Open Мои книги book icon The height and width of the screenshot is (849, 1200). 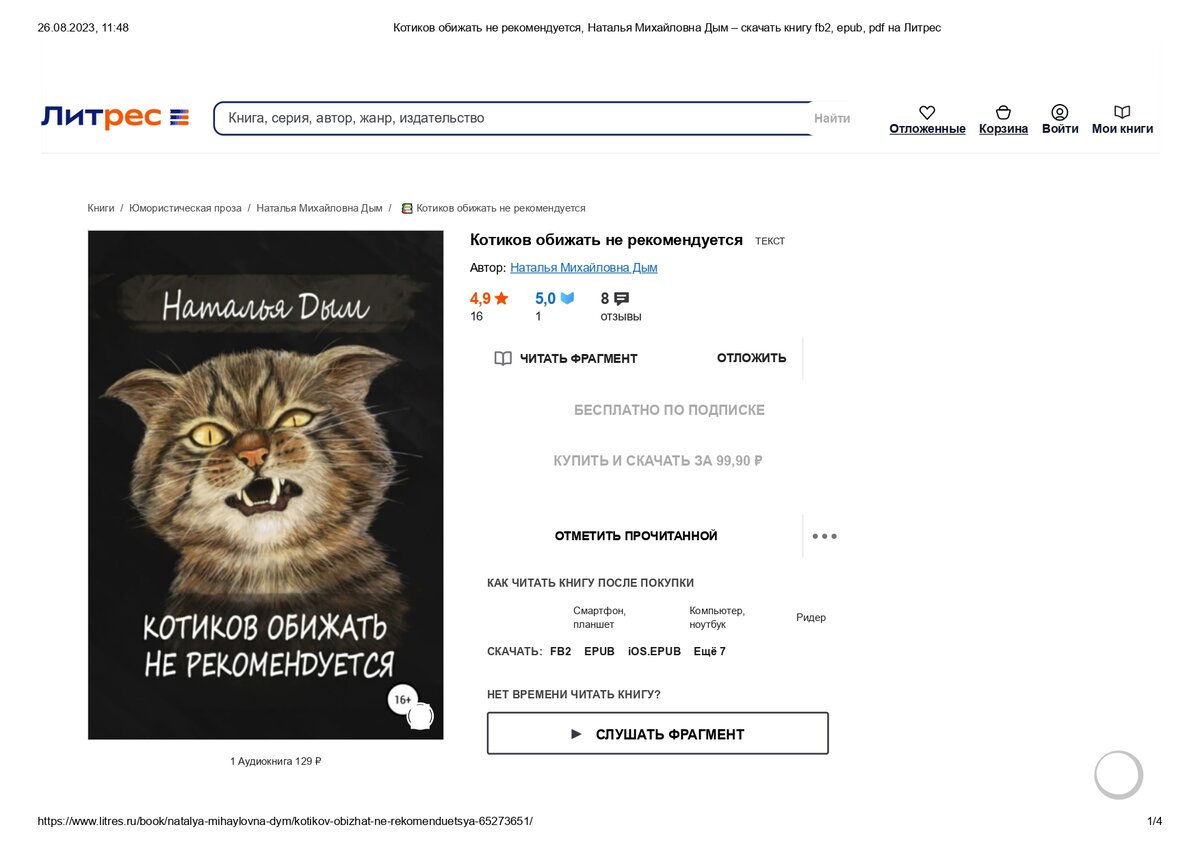coord(1122,113)
